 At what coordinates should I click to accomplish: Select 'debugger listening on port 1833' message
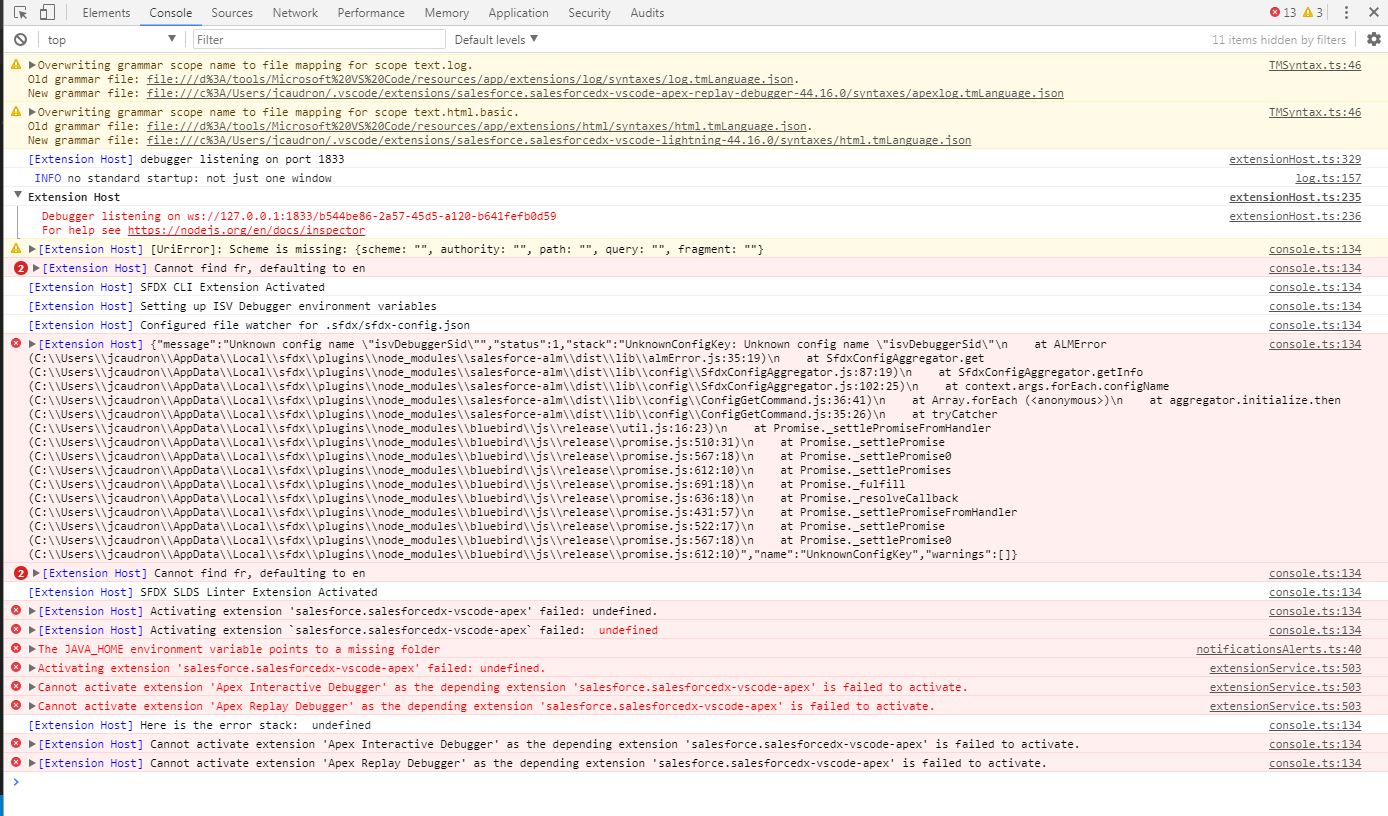tap(242, 159)
